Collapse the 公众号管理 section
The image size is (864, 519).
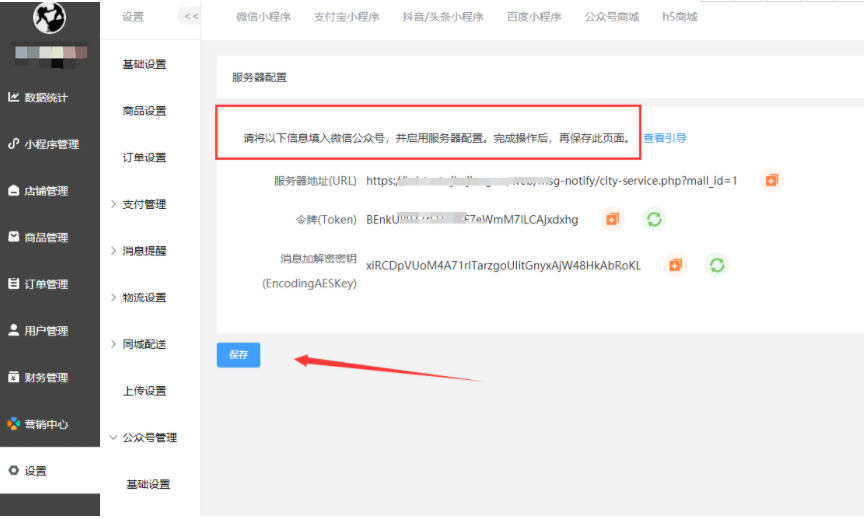(143, 437)
